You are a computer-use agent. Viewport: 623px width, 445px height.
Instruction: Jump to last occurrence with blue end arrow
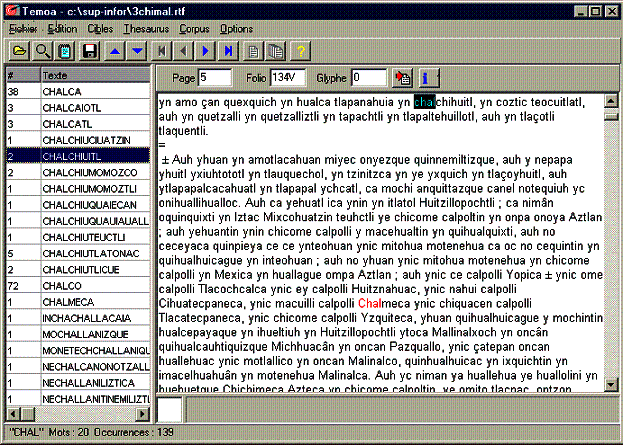229,50
